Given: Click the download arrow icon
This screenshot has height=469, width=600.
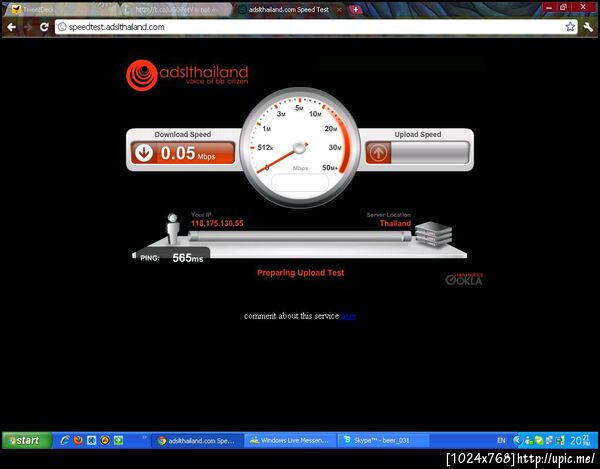Looking at the screenshot, I should point(144,153).
